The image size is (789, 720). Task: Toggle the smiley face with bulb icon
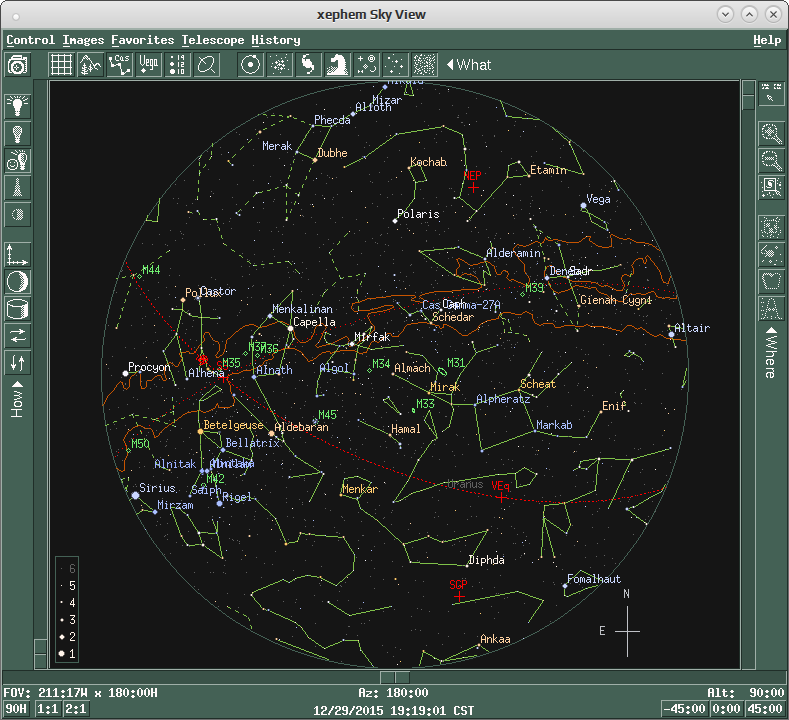coord(18,161)
